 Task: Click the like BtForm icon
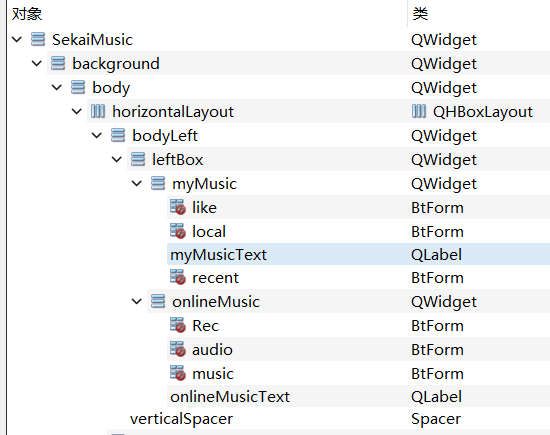(178, 207)
